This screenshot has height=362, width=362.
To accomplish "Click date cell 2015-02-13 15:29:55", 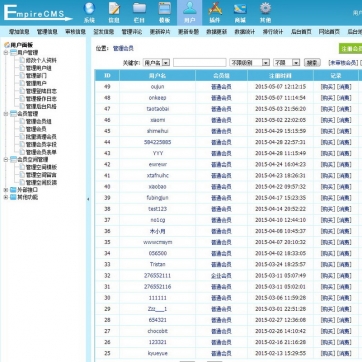I will [280, 353].
